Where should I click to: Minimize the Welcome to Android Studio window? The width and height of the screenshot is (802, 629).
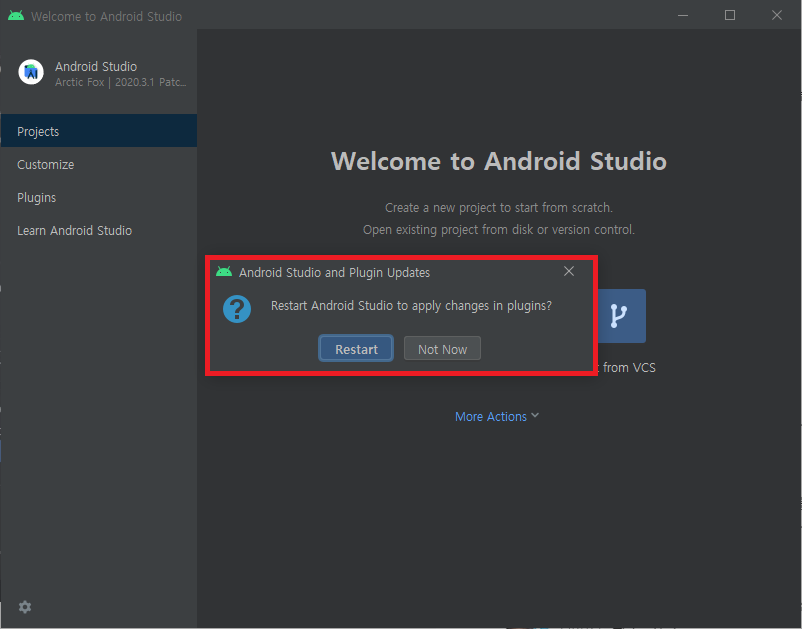click(682, 15)
